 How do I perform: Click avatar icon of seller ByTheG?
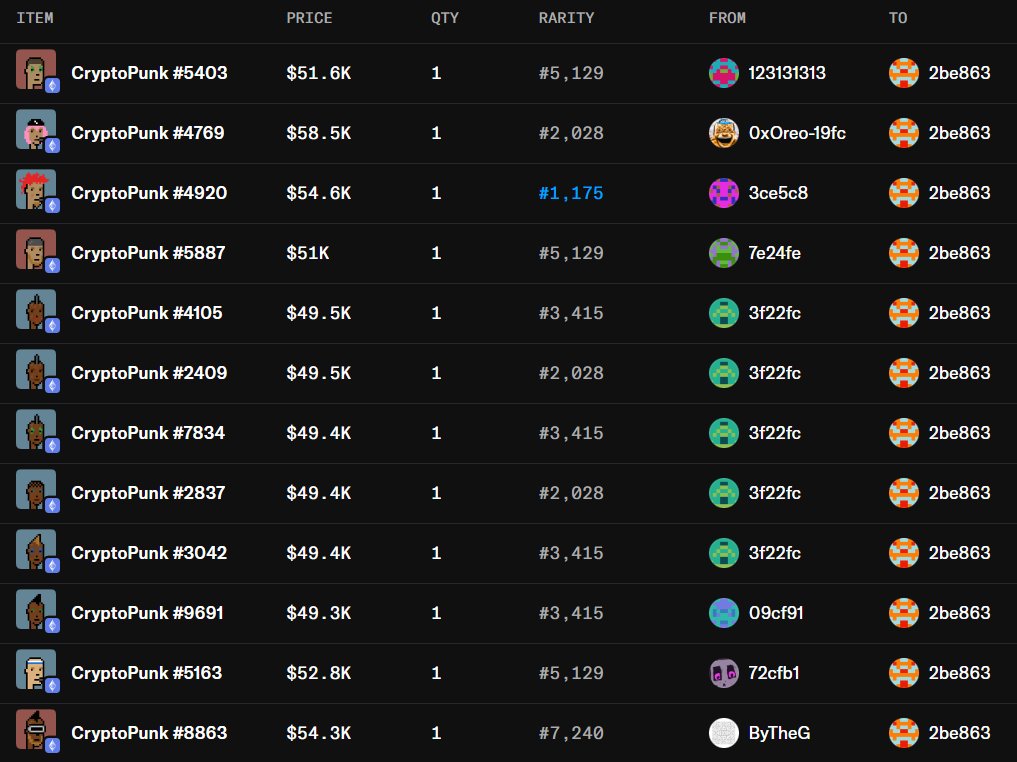(x=724, y=733)
